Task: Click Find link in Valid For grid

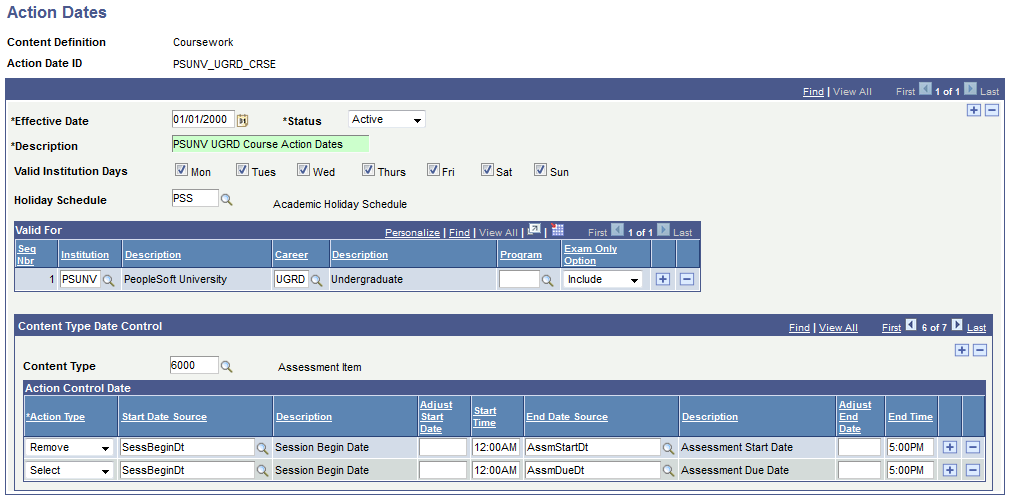Action: [459, 233]
